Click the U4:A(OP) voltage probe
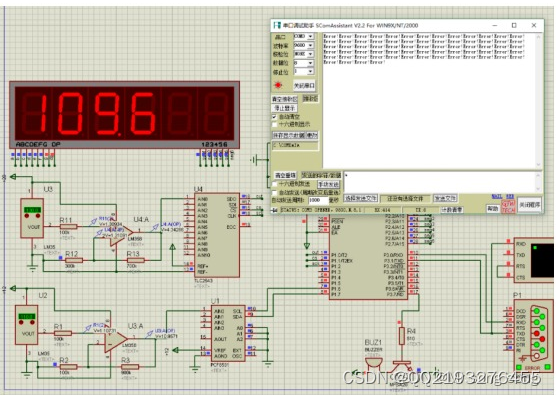This screenshot has height=396, width=556. [155, 227]
